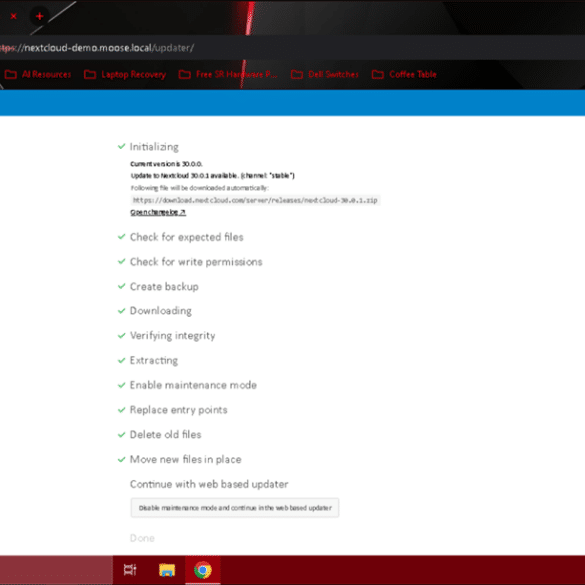Click the Delete old files checkmark

tap(121, 435)
